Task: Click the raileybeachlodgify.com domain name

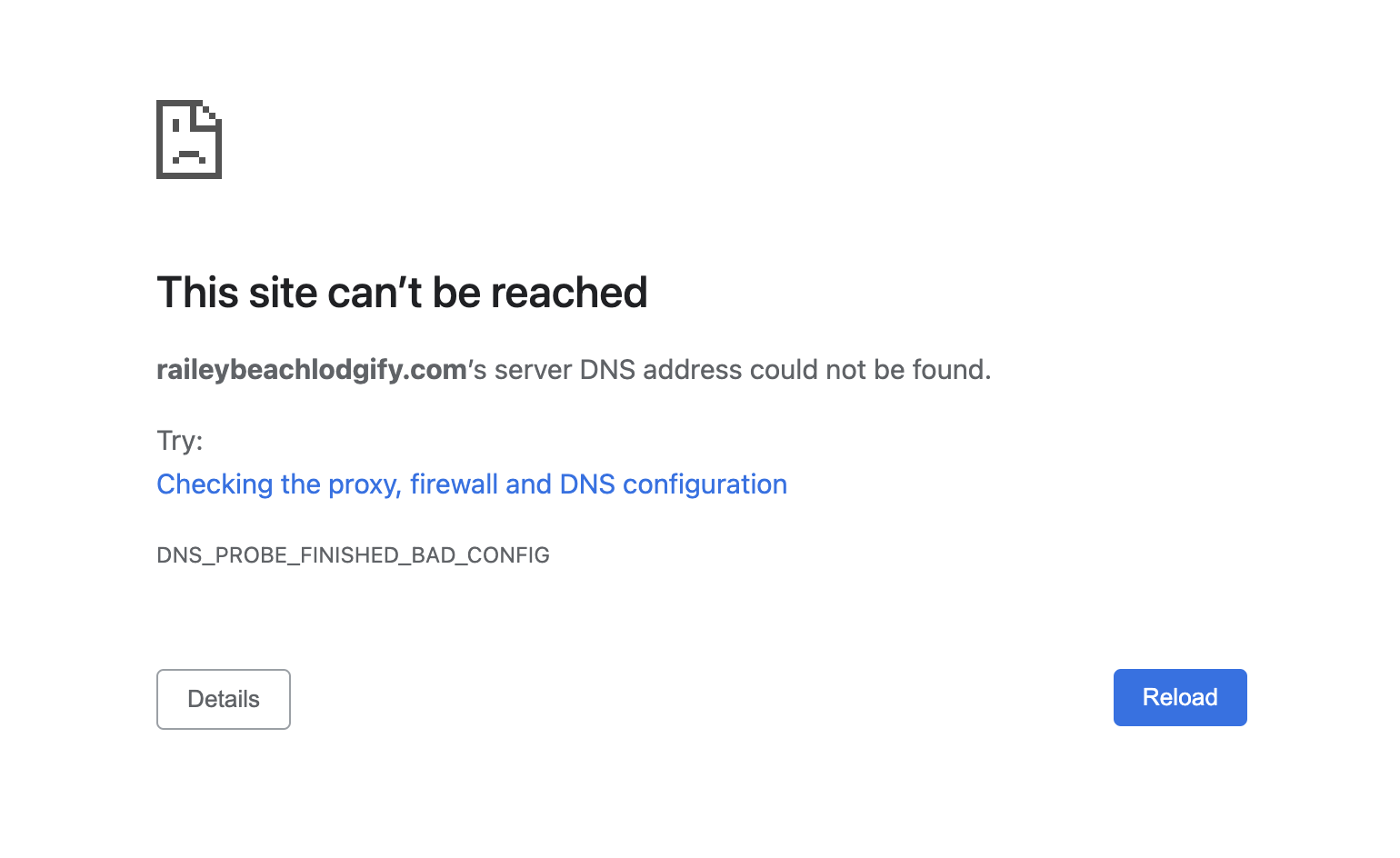Action: coord(310,369)
